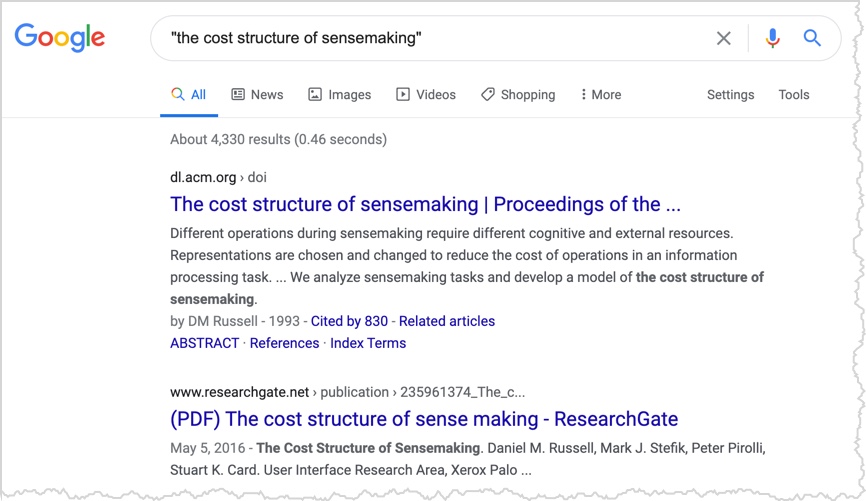Expand the More search categories menu
866x501 pixels.
[600, 94]
